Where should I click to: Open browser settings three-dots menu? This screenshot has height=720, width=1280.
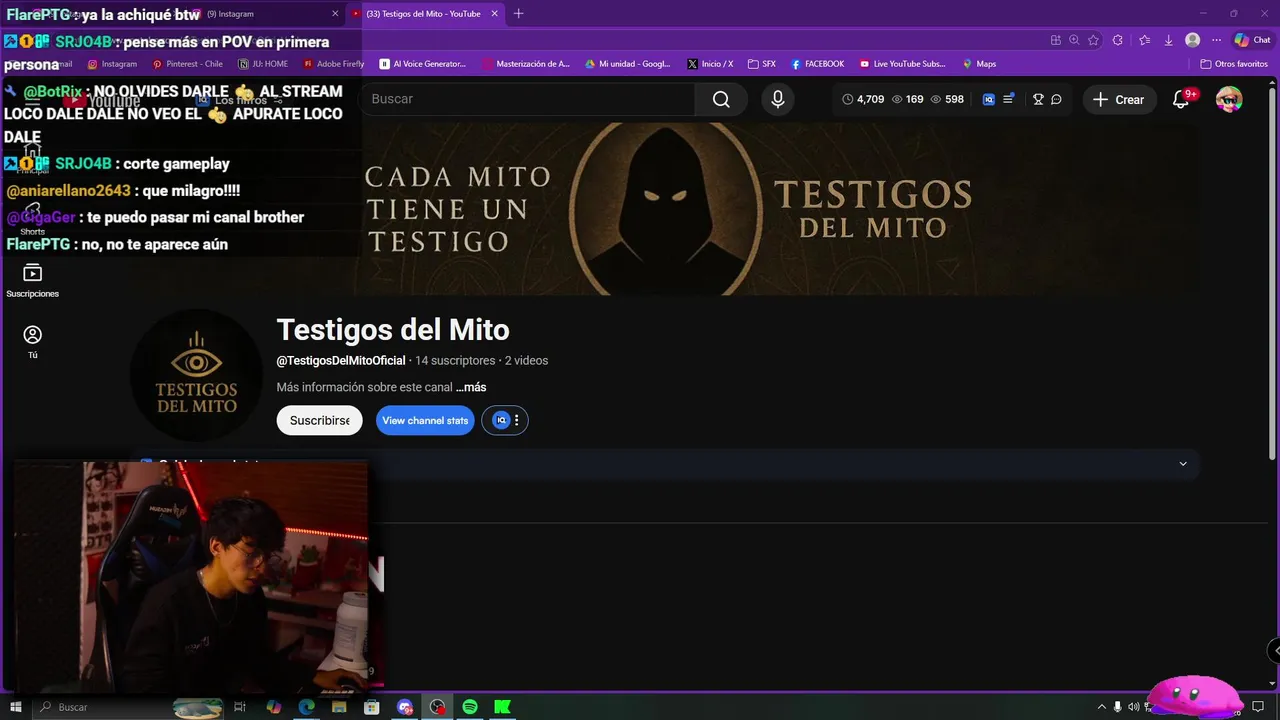coord(1216,40)
